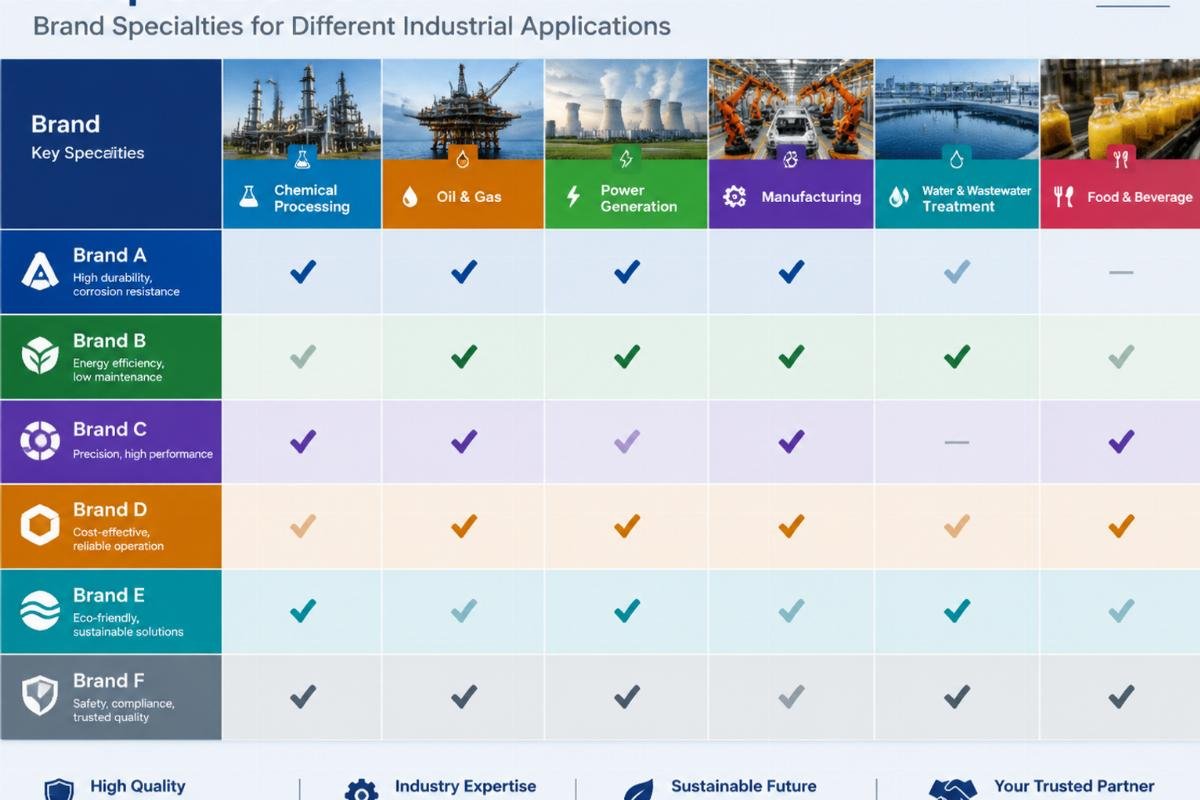Screen dimensions: 1200x800
Task: Click 'Cost-effective, reliable operation' text
Action: 118,539
